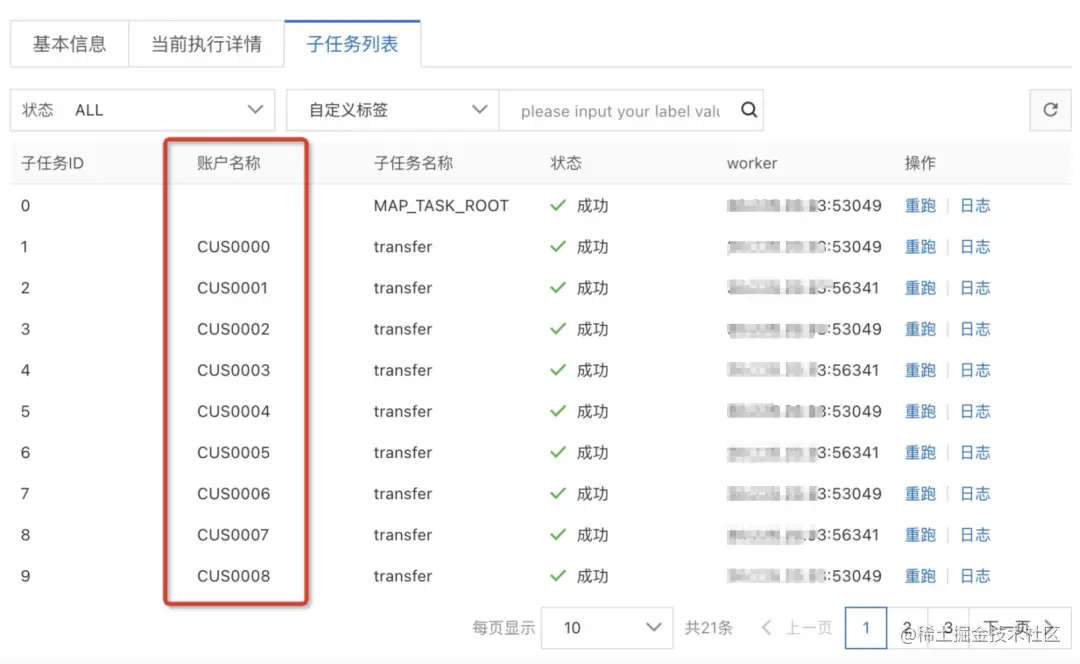Click the CUS0007 account name cell
Screen dimensions: 1080x664
(233, 535)
